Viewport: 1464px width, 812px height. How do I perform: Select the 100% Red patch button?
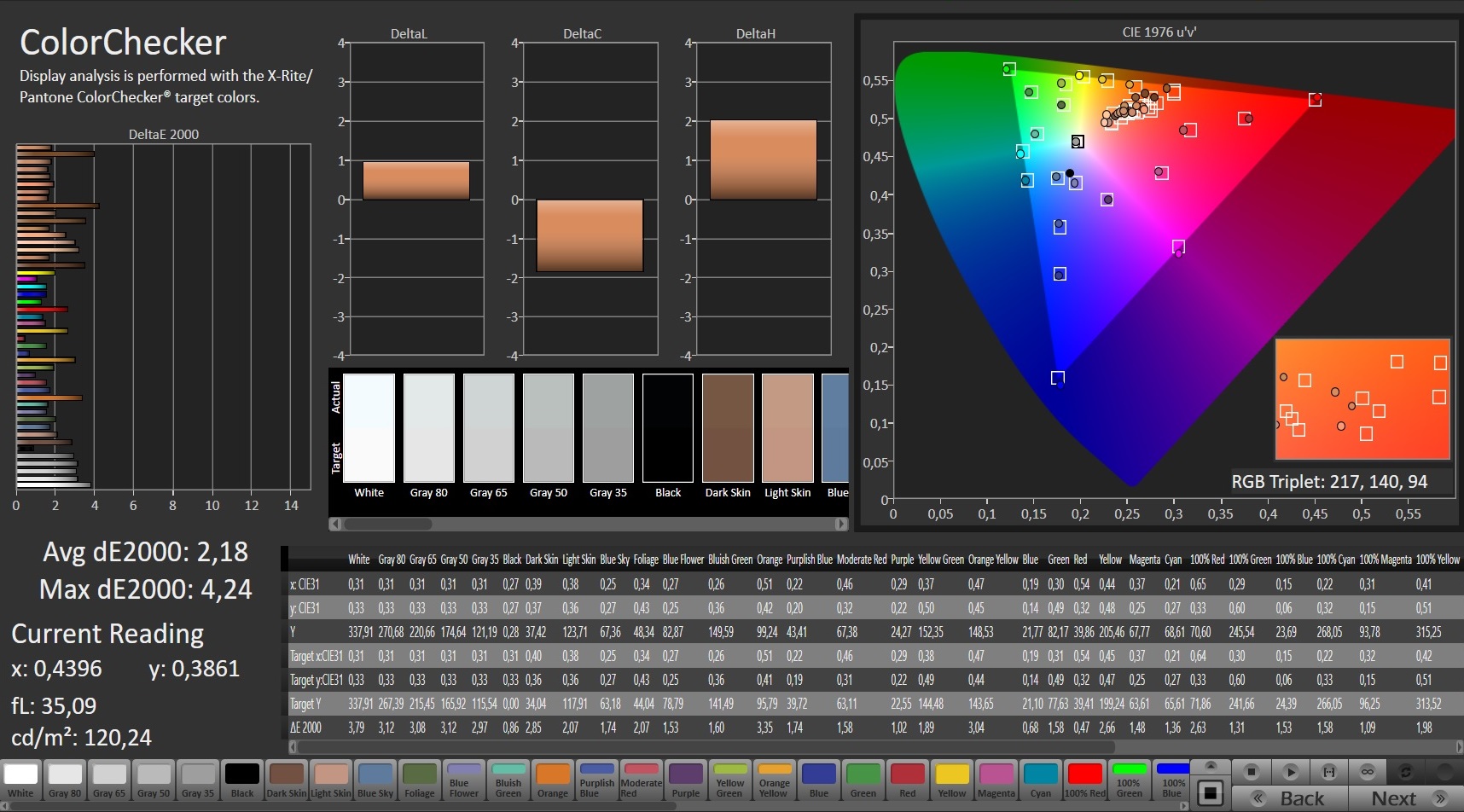[x=1085, y=780]
